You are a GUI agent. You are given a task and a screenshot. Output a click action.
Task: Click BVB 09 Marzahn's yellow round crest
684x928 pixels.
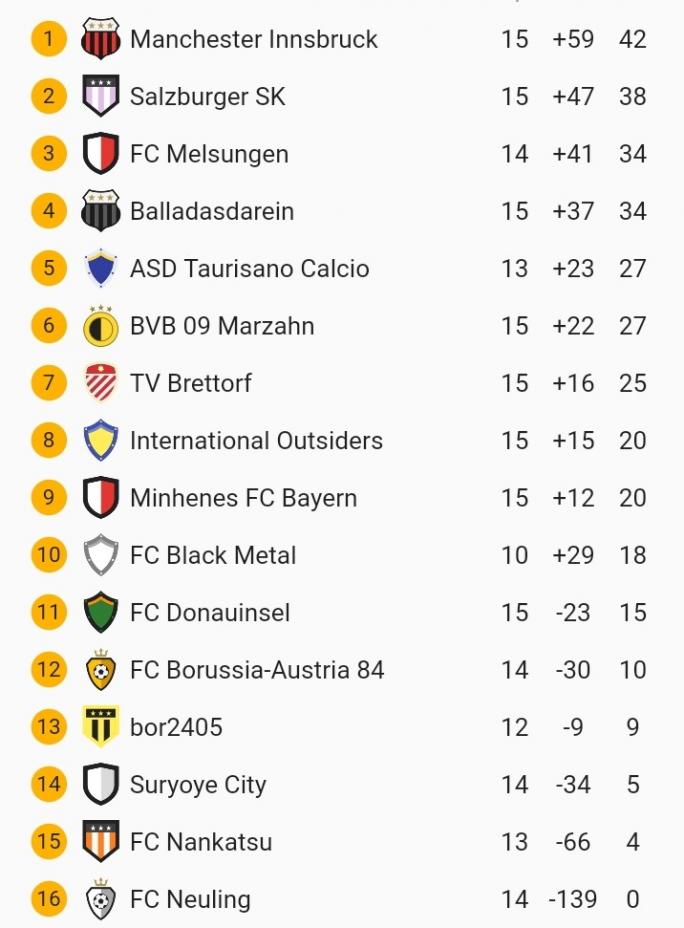(x=101, y=325)
